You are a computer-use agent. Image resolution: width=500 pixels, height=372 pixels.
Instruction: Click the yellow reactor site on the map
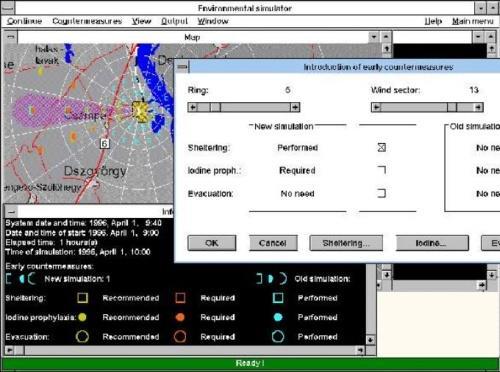(x=140, y=111)
